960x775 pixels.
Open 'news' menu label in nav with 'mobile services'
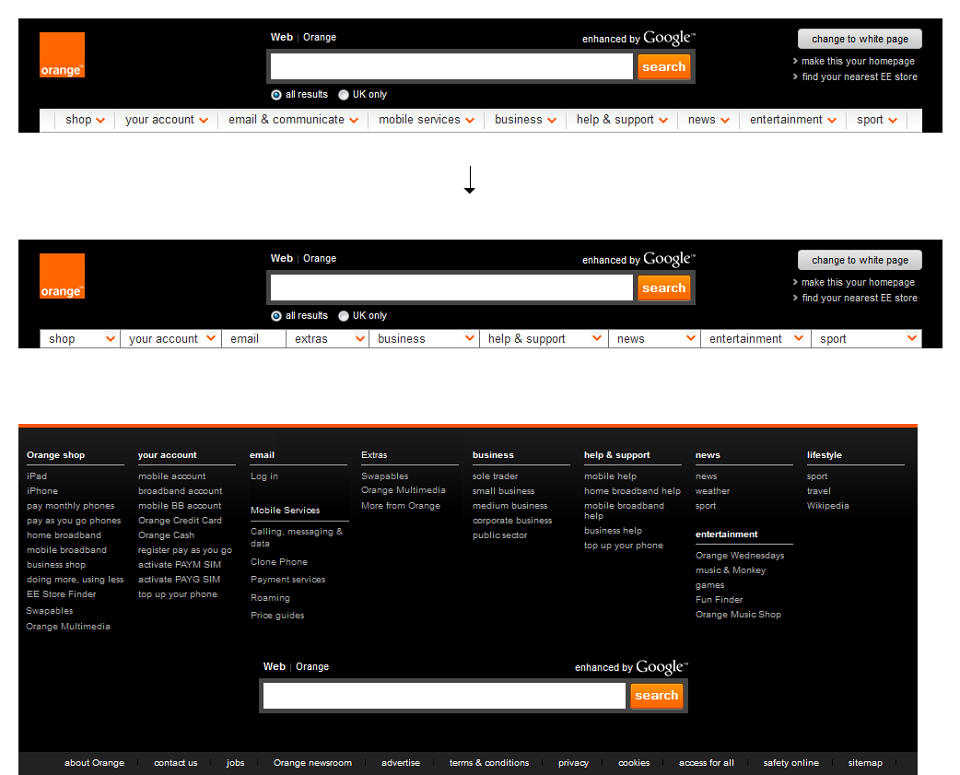(x=702, y=120)
